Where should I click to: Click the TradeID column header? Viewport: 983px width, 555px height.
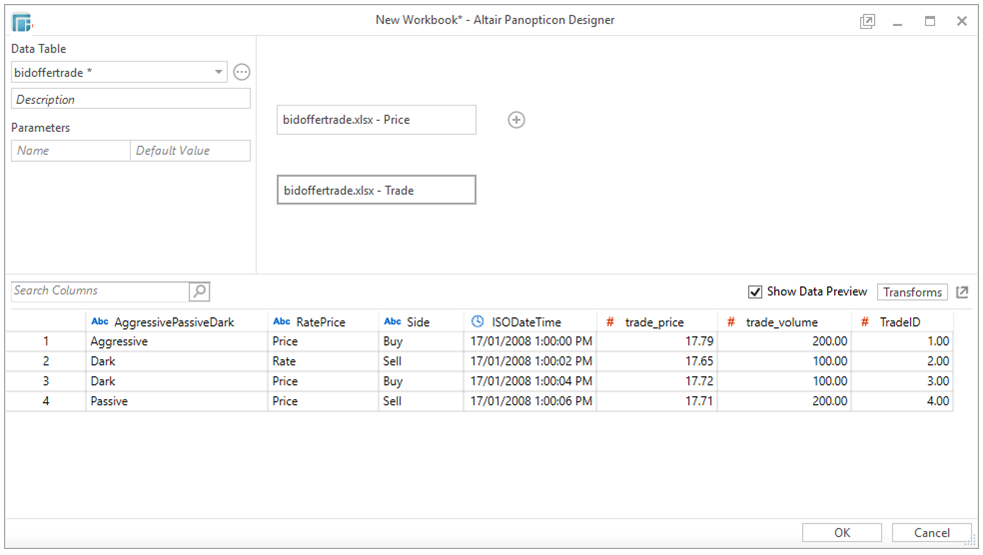(x=902, y=322)
